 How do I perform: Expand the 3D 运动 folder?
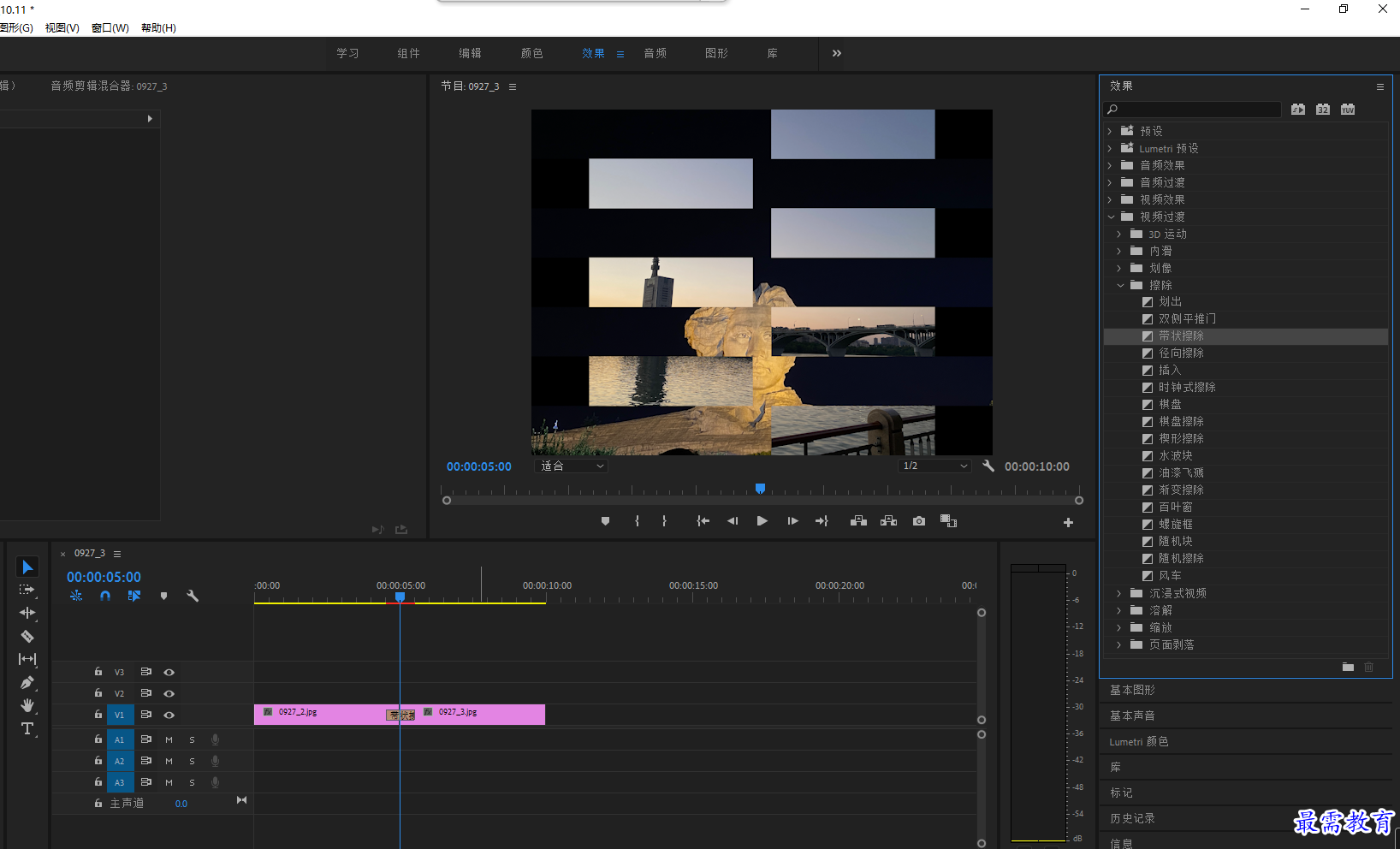(x=1119, y=234)
